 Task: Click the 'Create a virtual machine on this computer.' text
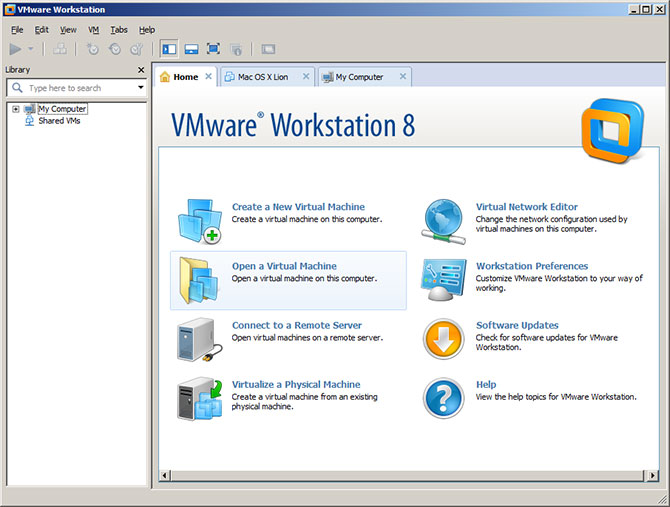(307, 220)
